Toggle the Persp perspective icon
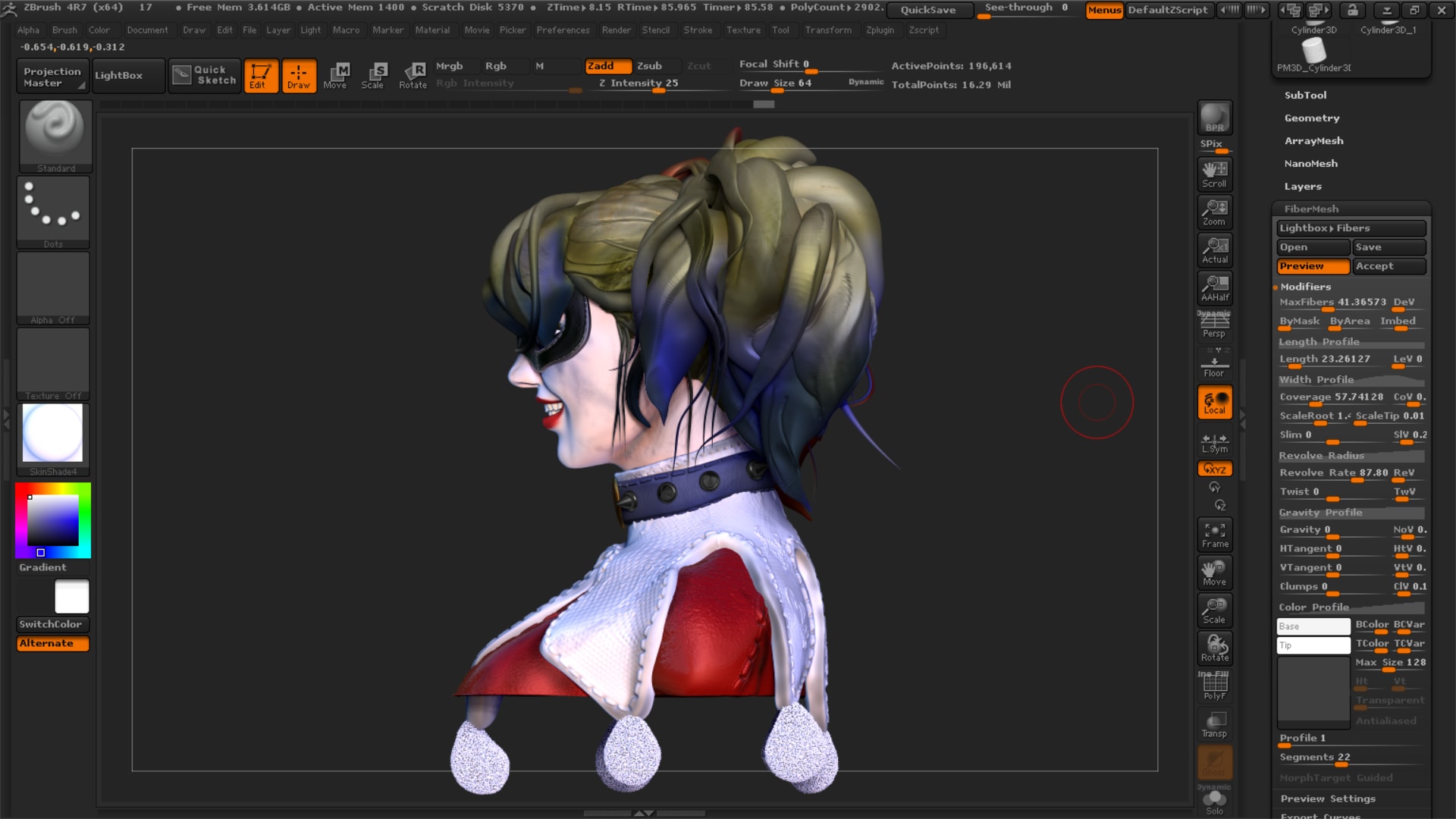 1214,325
